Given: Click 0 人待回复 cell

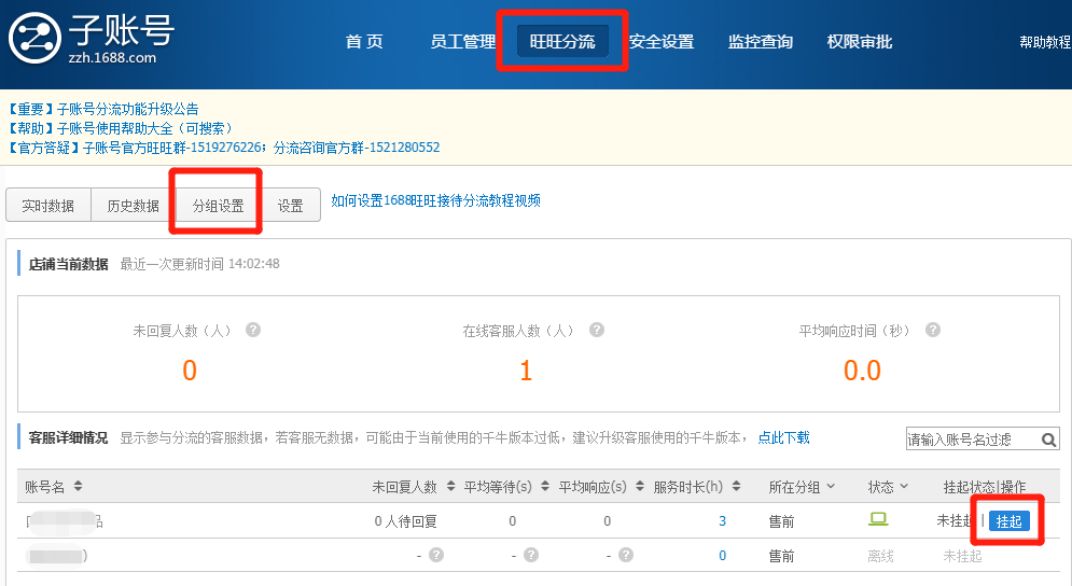Looking at the screenshot, I should click(x=405, y=521).
